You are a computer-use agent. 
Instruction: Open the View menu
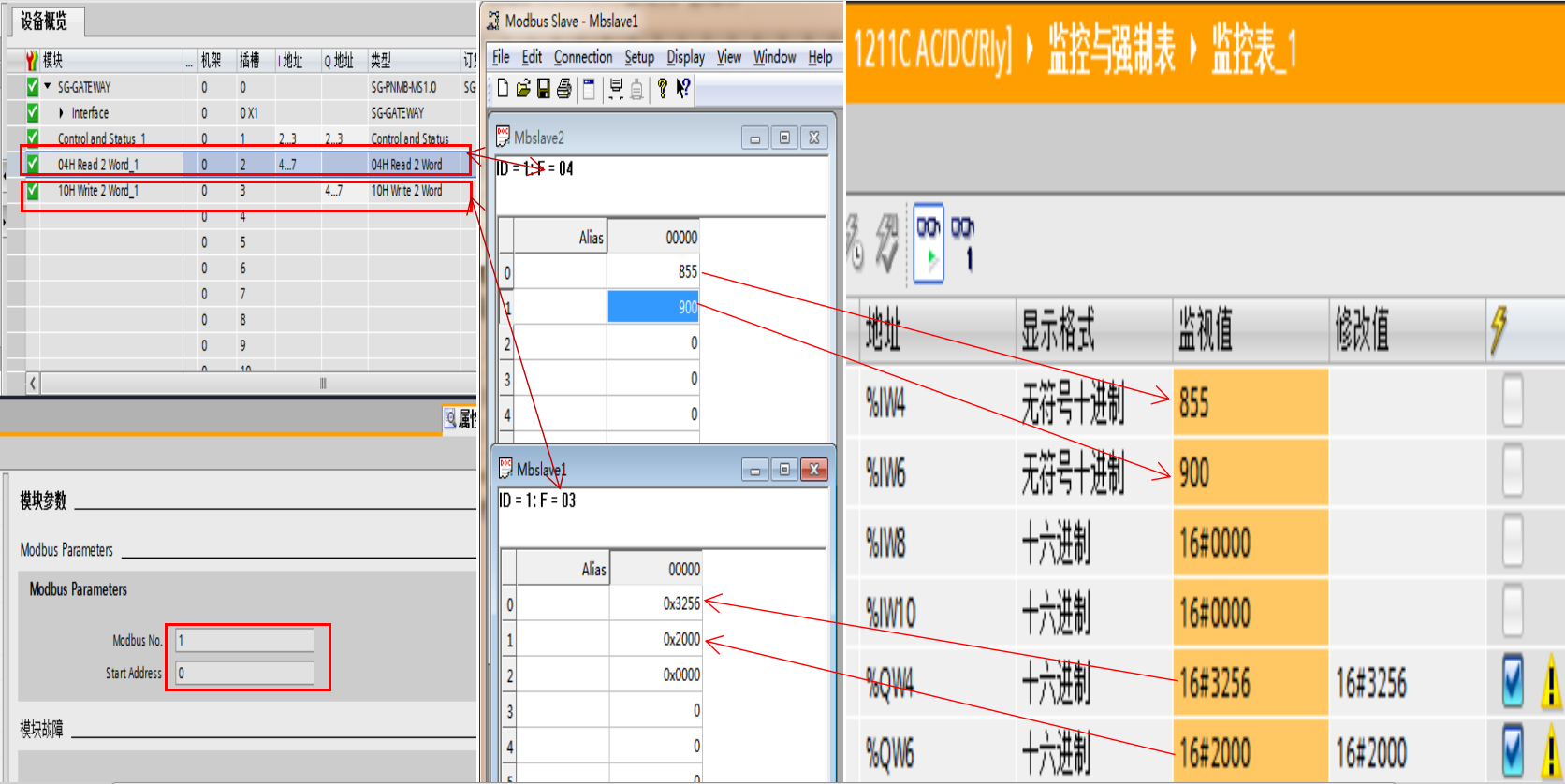click(729, 57)
